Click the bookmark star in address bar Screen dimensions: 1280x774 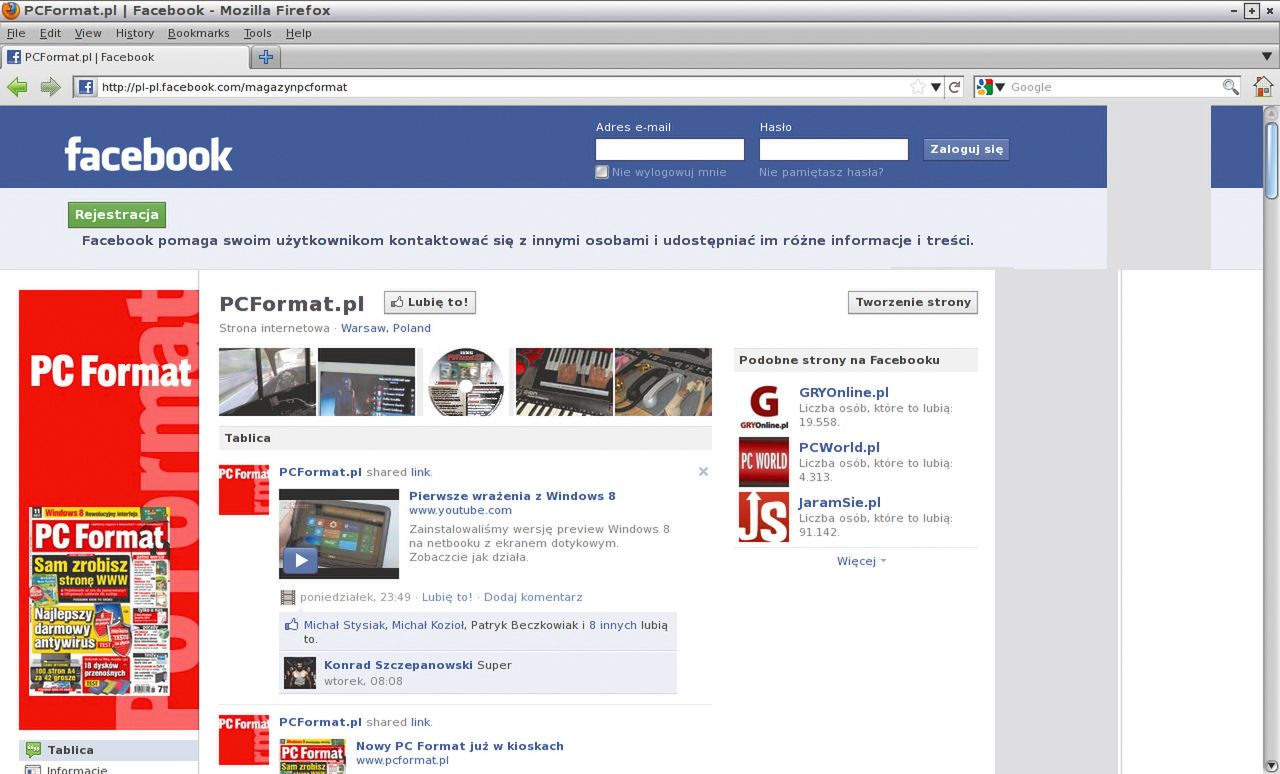tap(918, 87)
